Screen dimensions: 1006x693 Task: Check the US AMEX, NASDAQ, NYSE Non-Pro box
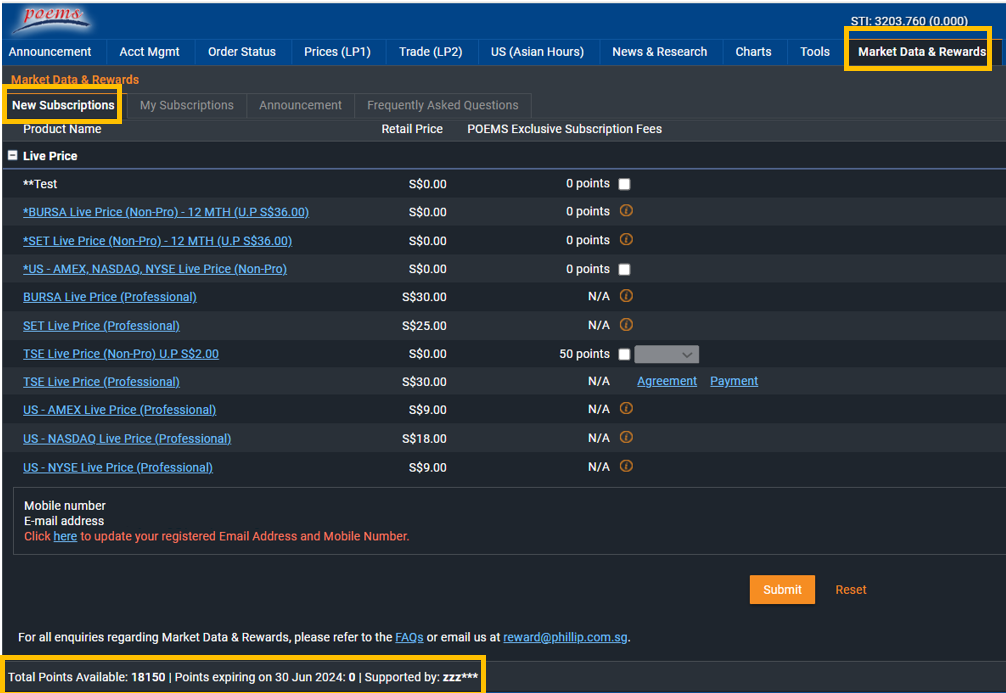624,269
